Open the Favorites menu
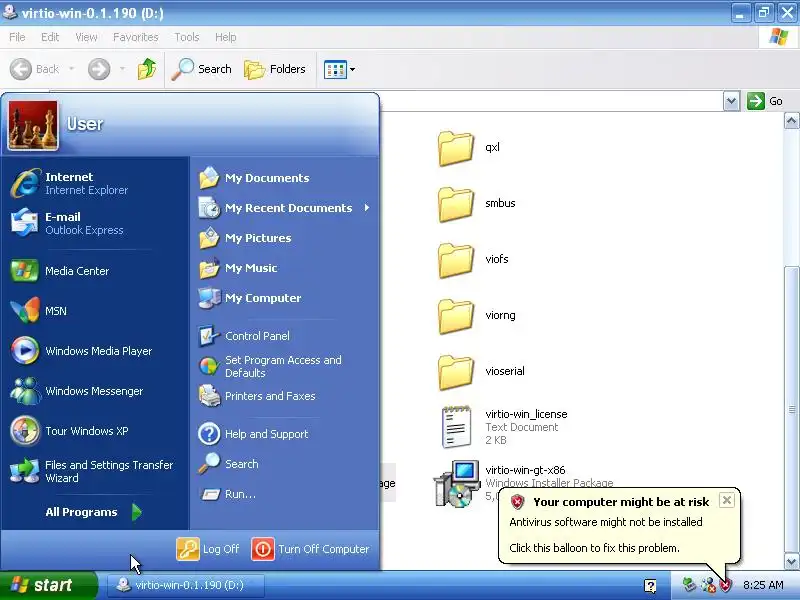 tap(136, 37)
